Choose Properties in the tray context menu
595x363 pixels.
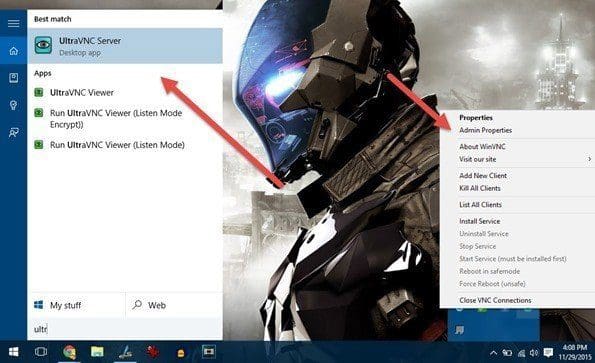click(x=476, y=118)
